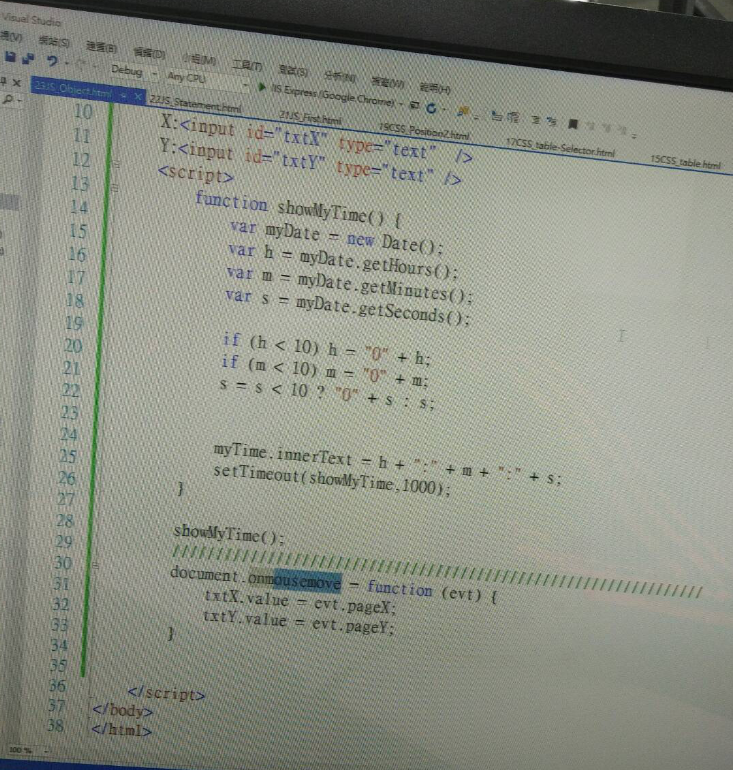Open the (H) menu
The height and width of the screenshot is (770, 733).
(435, 88)
